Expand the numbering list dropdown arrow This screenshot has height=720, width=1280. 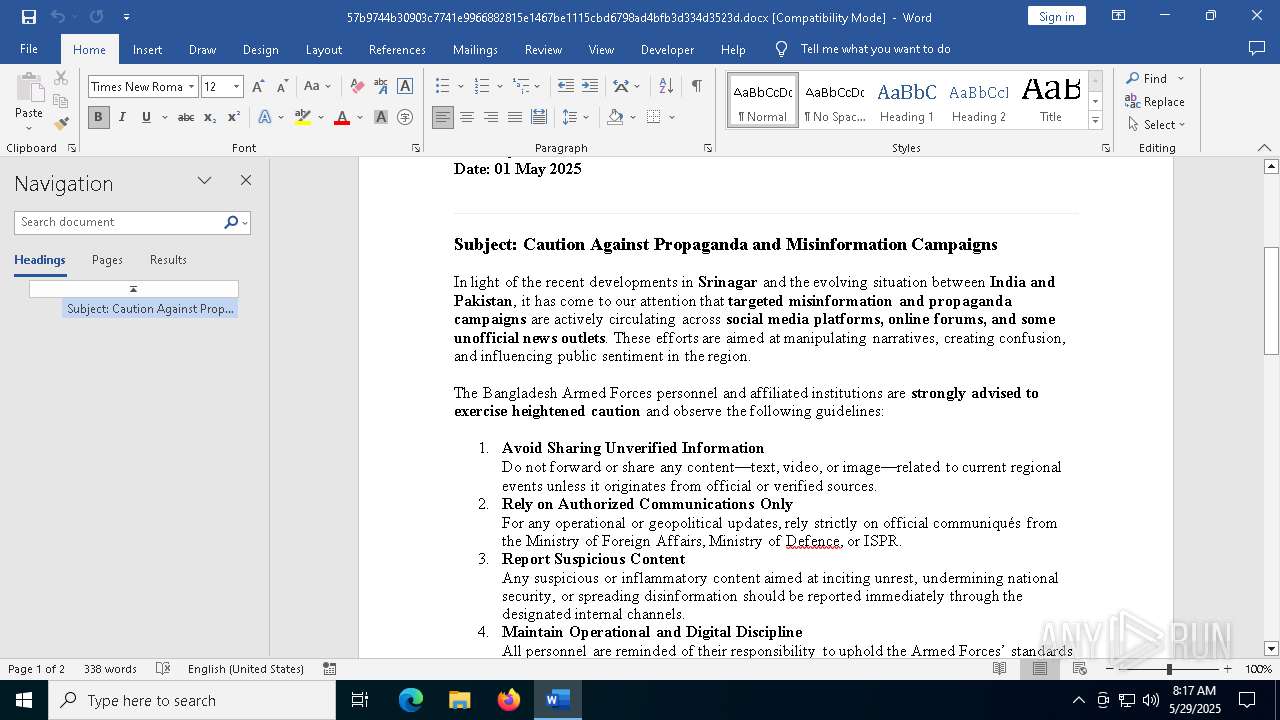(498, 87)
